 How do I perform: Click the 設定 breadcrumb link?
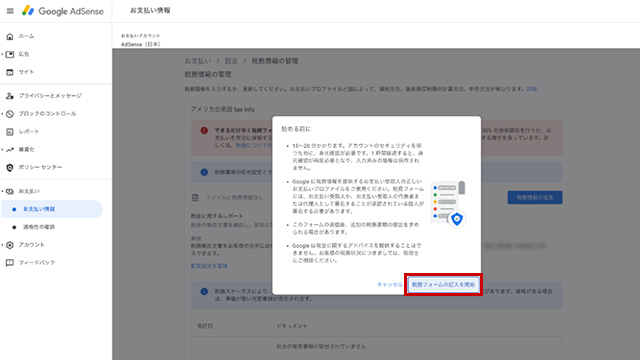(231, 61)
